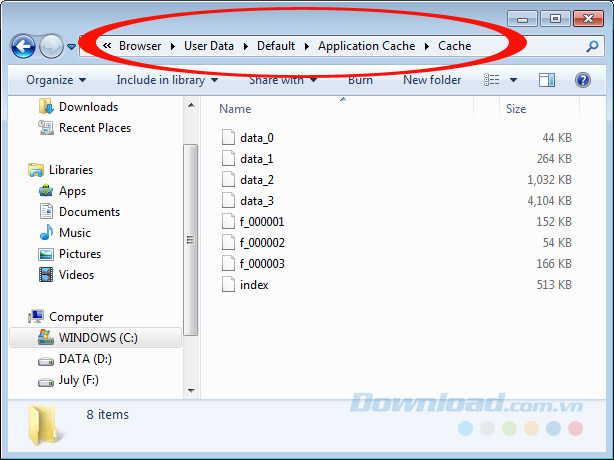Select Libraries in the navigation pane
The width and height of the screenshot is (614, 460).
point(71,170)
